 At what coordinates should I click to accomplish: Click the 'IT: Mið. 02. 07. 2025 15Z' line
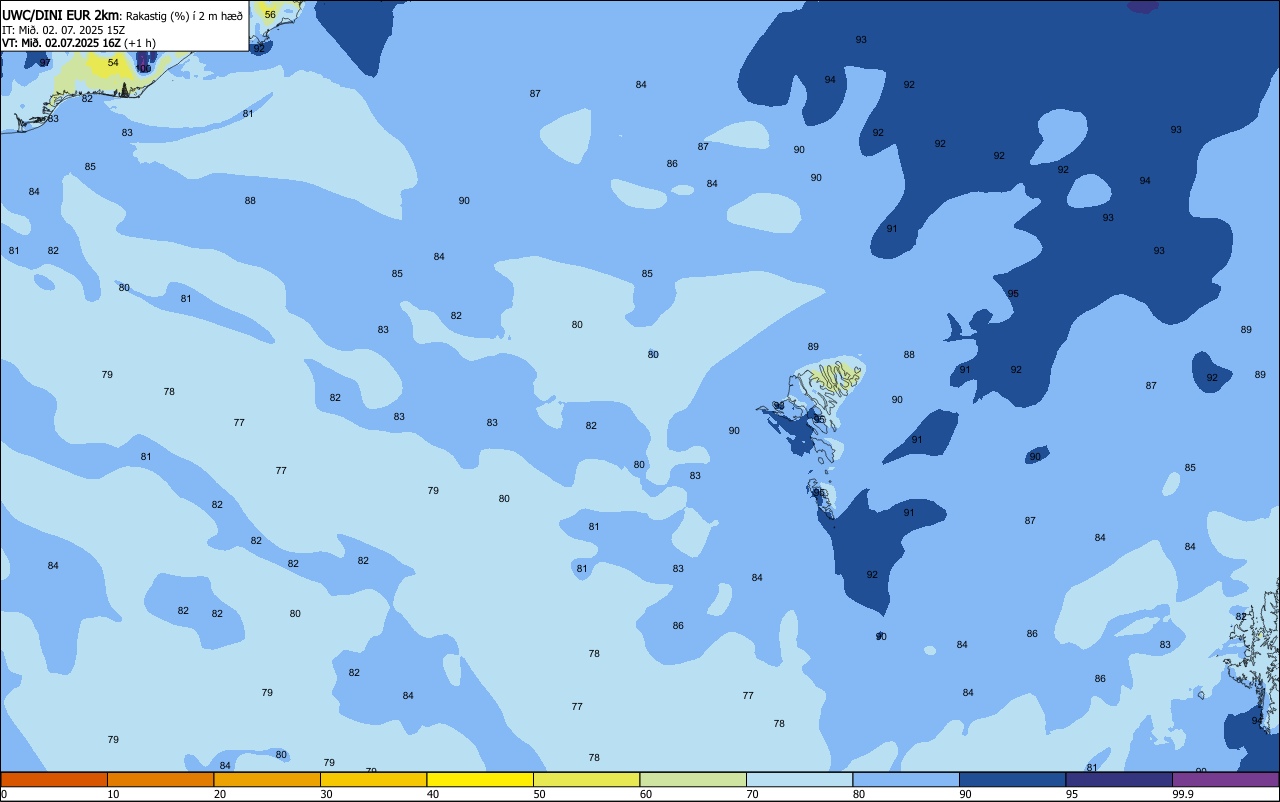coord(63,30)
